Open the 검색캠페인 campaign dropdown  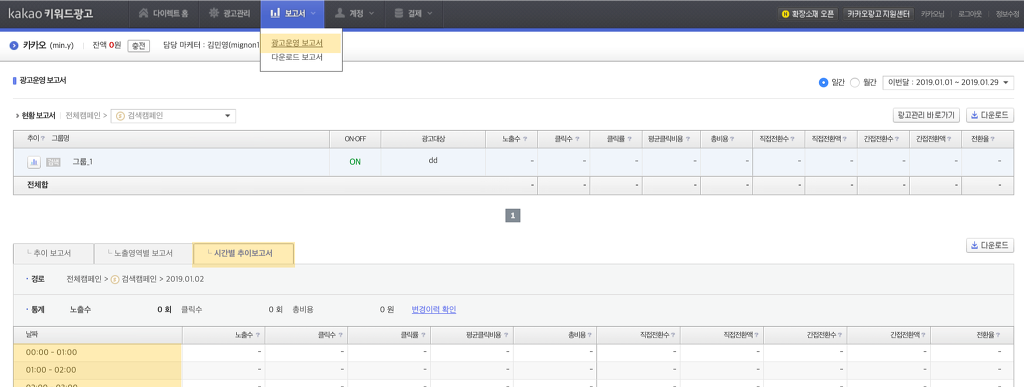173,116
